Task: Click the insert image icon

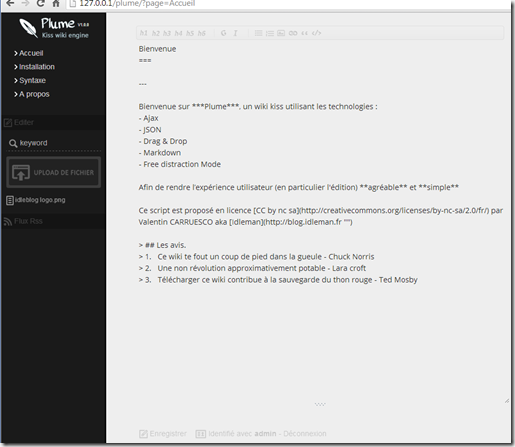Action: tap(281, 33)
